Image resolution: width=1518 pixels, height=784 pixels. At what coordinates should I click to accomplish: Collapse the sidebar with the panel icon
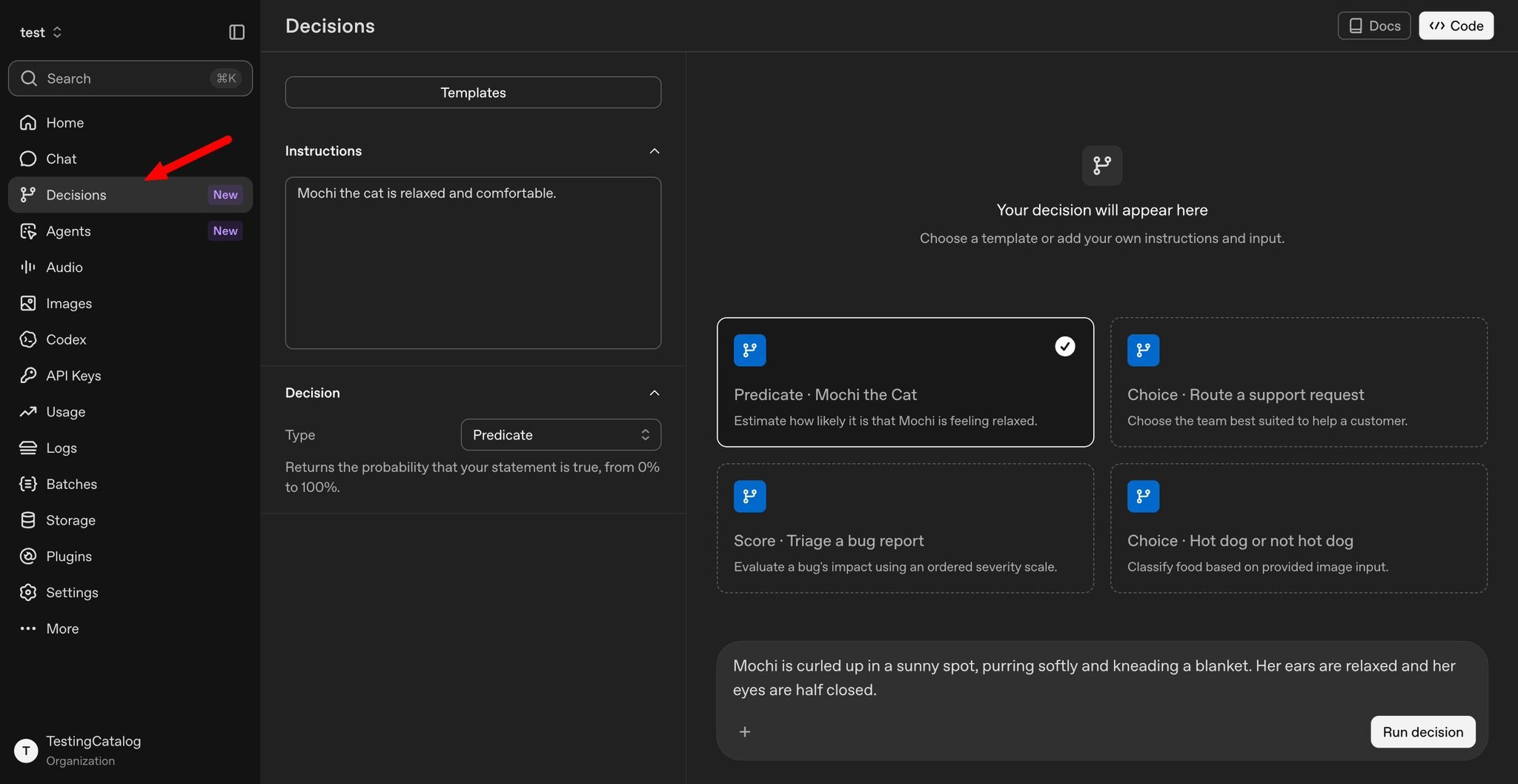(x=236, y=32)
